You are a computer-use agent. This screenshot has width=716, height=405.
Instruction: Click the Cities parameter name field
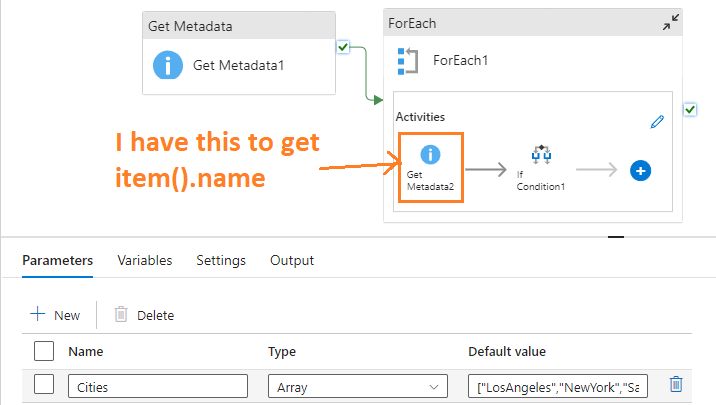tap(158, 385)
